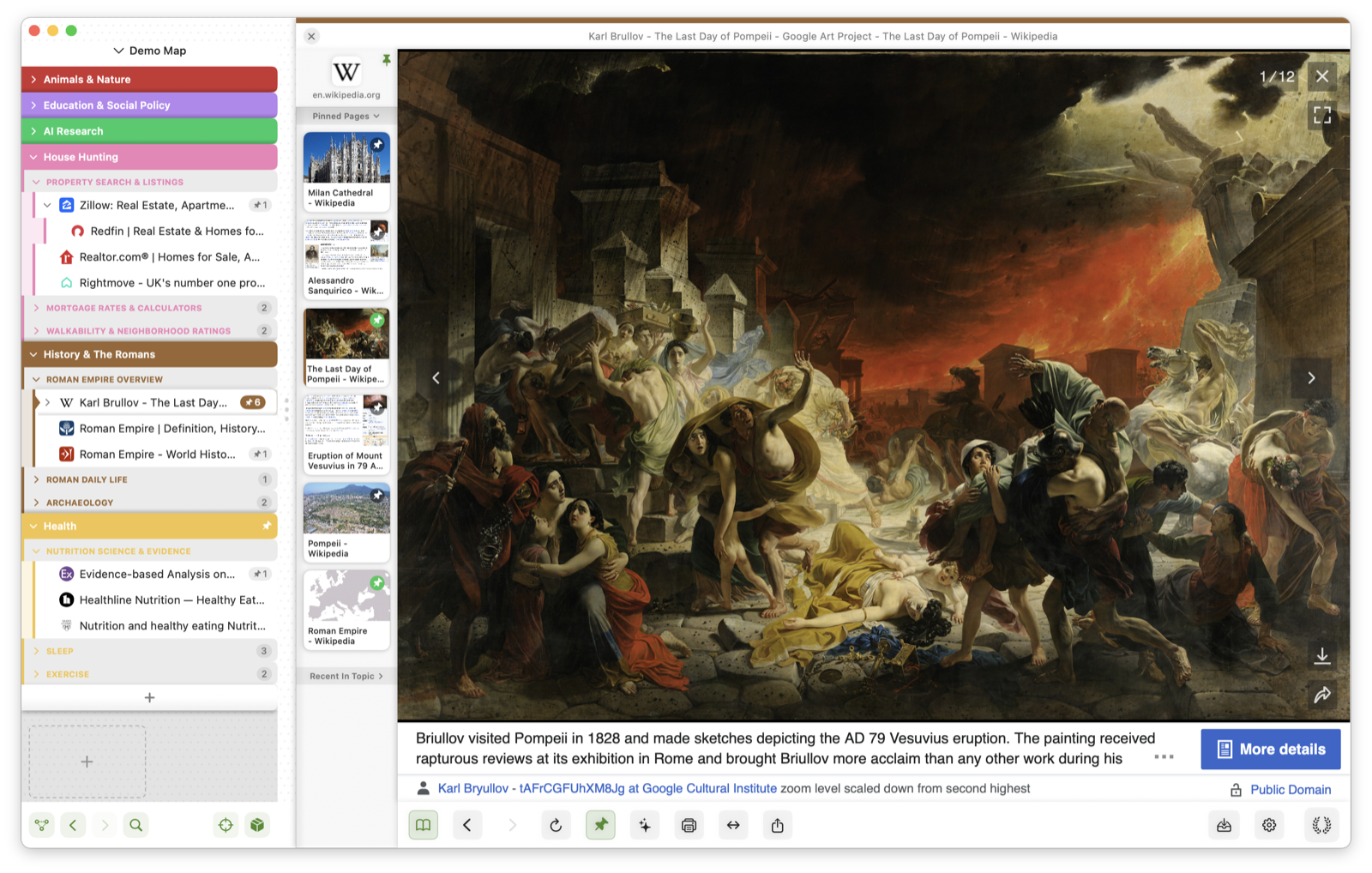The image size is (1372, 873).
Task: Open the sparkle AI tool
Action: (645, 825)
